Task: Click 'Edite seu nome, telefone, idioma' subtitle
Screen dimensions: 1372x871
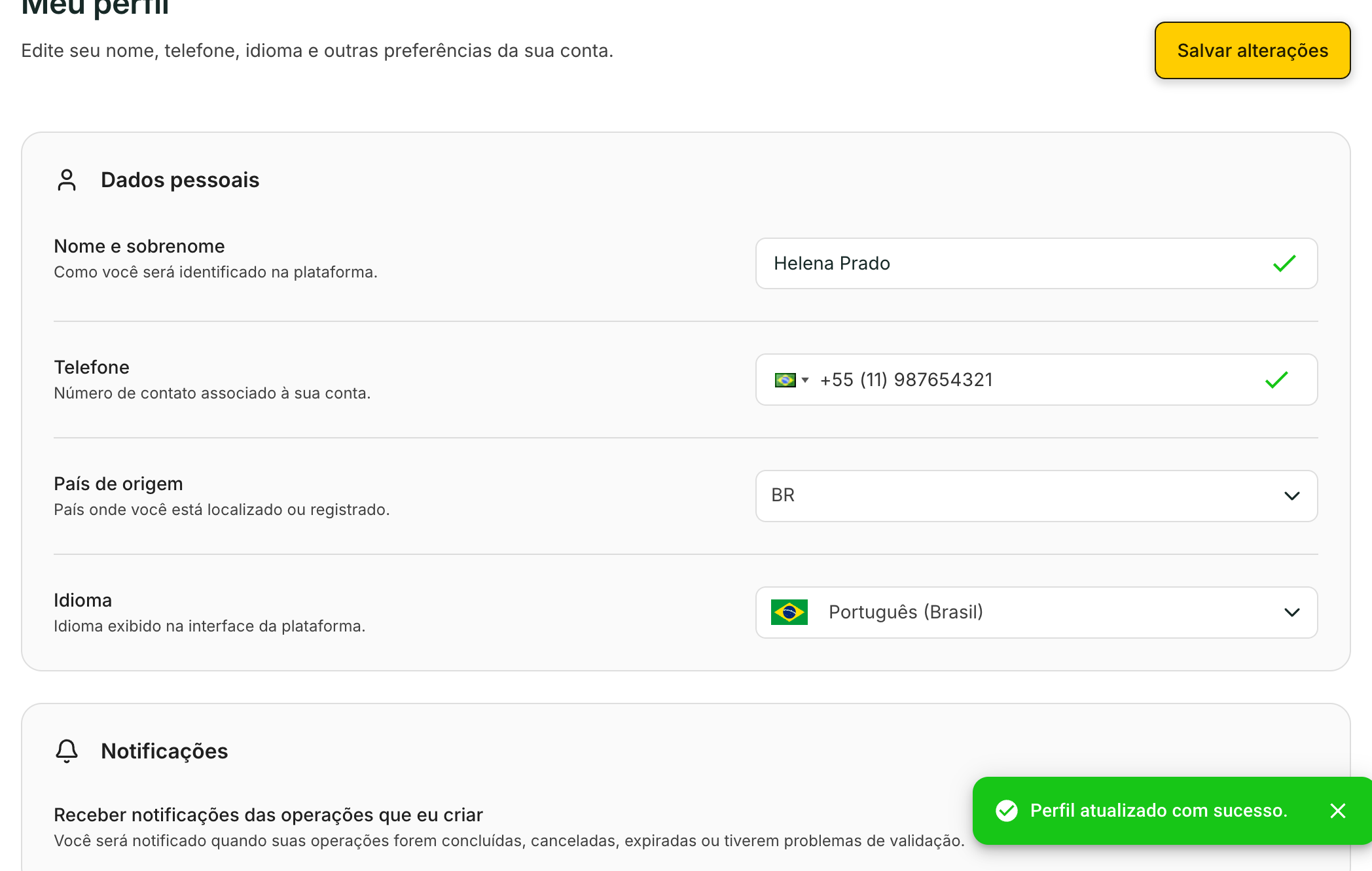Action: coord(317,50)
